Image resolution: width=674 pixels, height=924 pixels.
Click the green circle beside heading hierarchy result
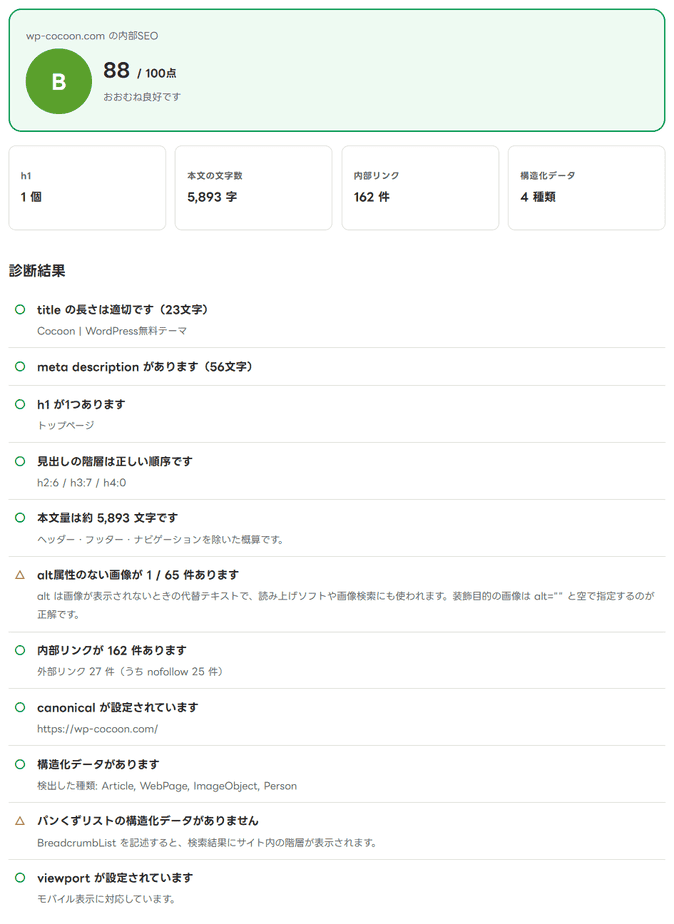coord(20,461)
